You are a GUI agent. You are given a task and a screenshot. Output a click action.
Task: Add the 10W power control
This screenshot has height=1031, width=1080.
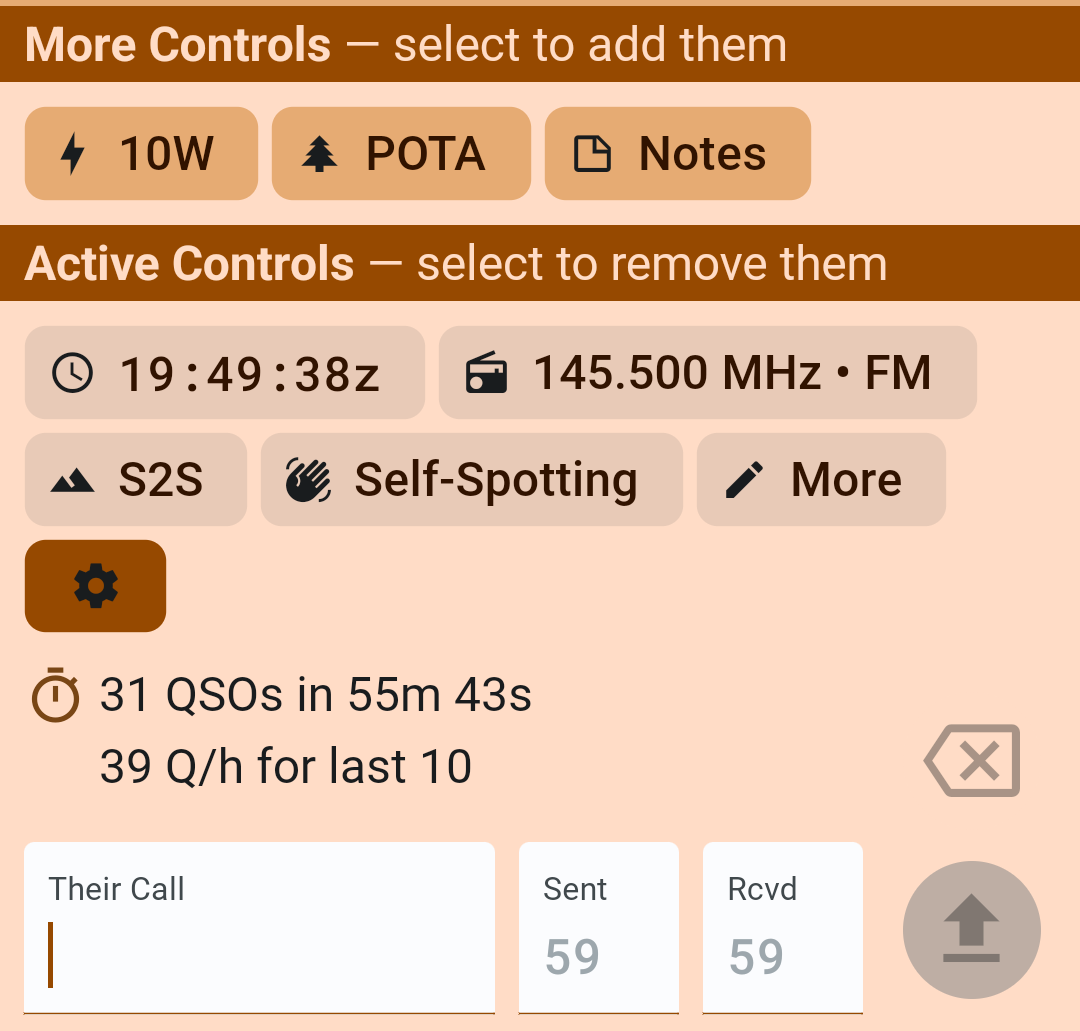point(141,154)
